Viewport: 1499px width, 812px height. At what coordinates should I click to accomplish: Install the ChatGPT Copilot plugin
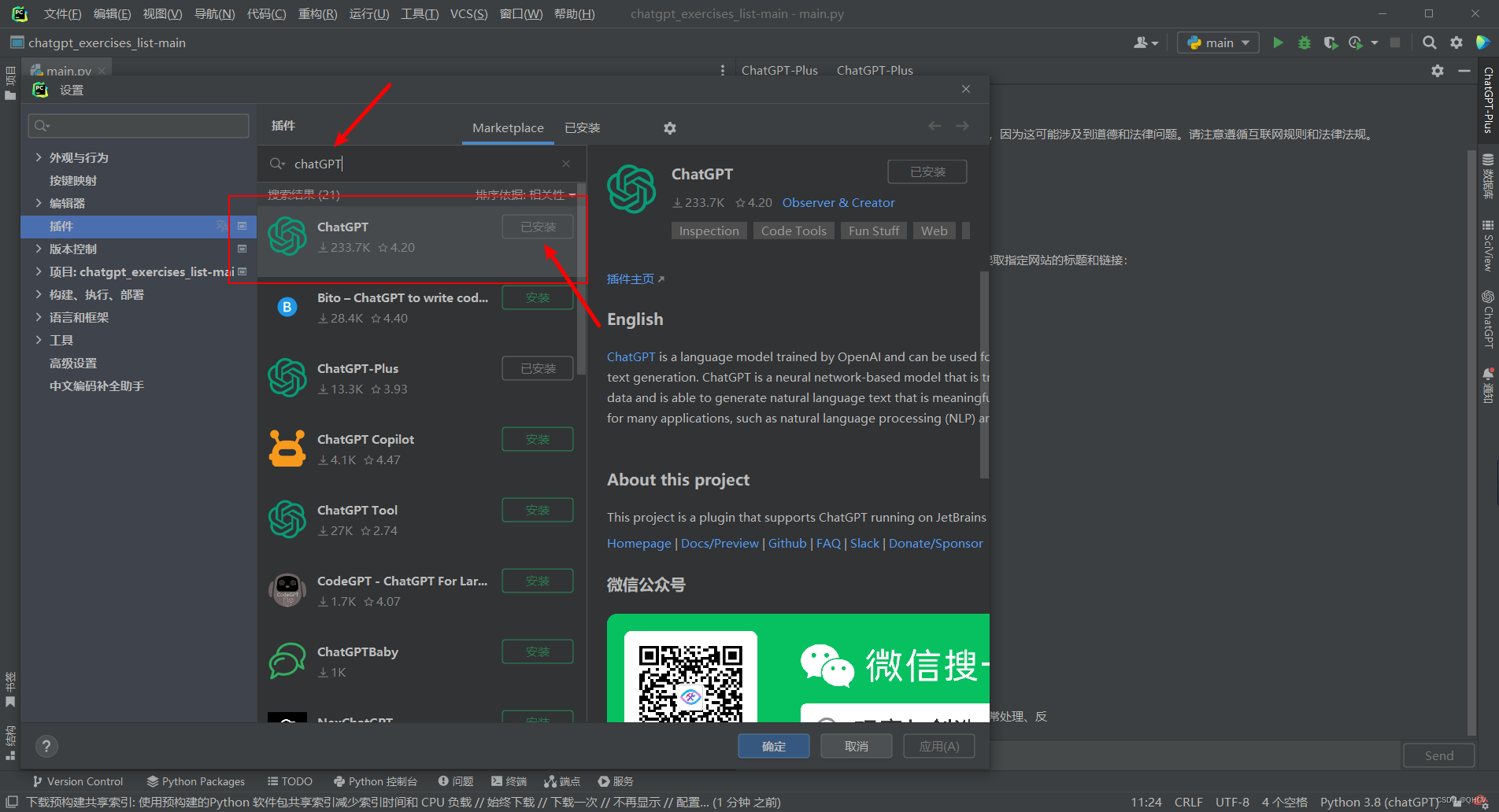click(538, 440)
